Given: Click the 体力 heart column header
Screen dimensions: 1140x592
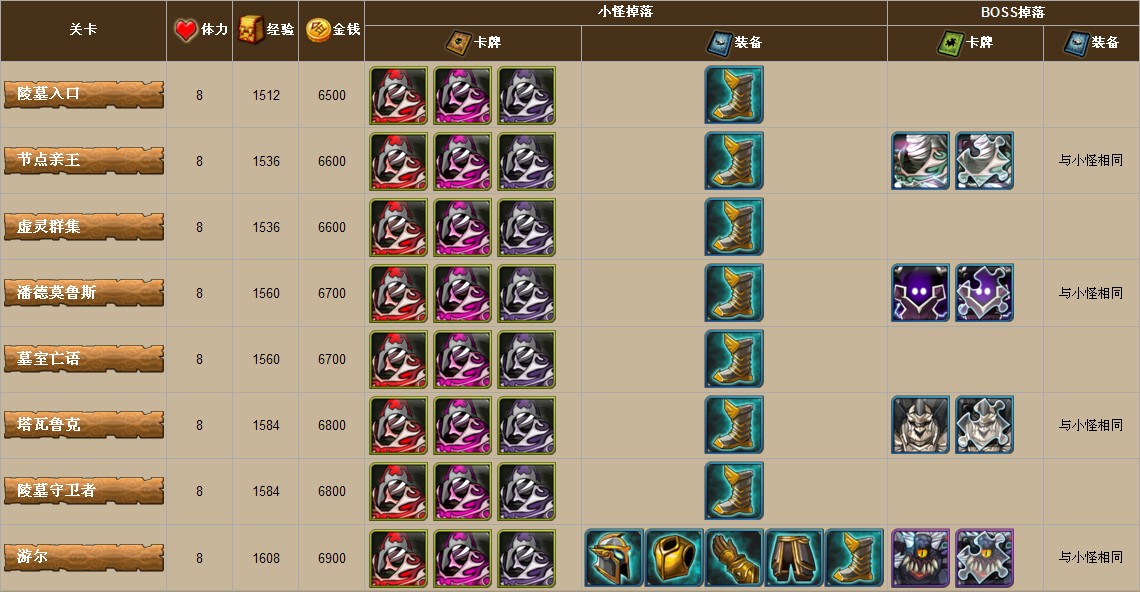Looking at the screenshot, I should (x=200, y=30).
